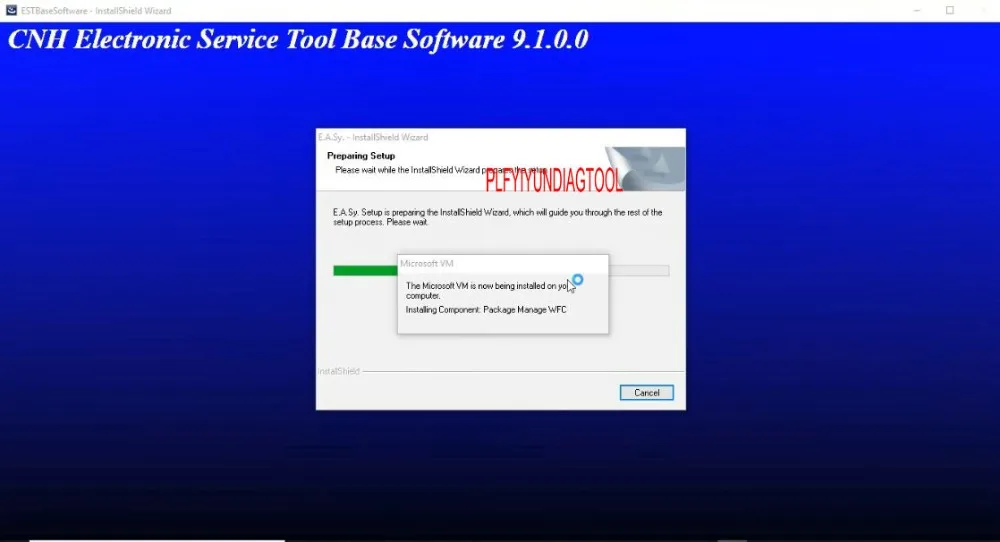This screenshot has height=542, width=1000.
Task: Click 'Installing Component: Package Manage WFC' text
Action: click(x=486, y=310)
